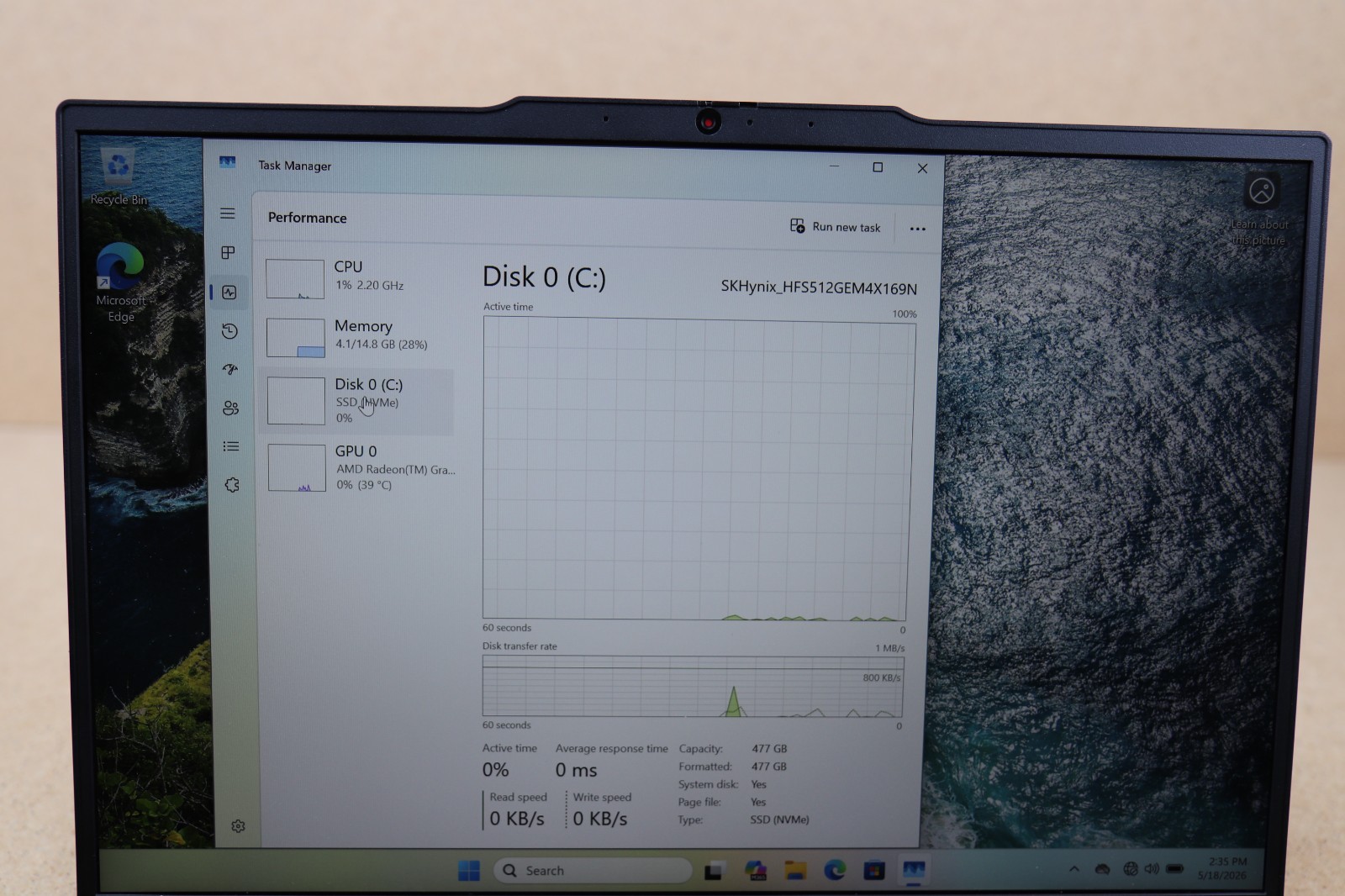
Task: Click the Type SSD (NVMe) value
Action: coord(779,820)
